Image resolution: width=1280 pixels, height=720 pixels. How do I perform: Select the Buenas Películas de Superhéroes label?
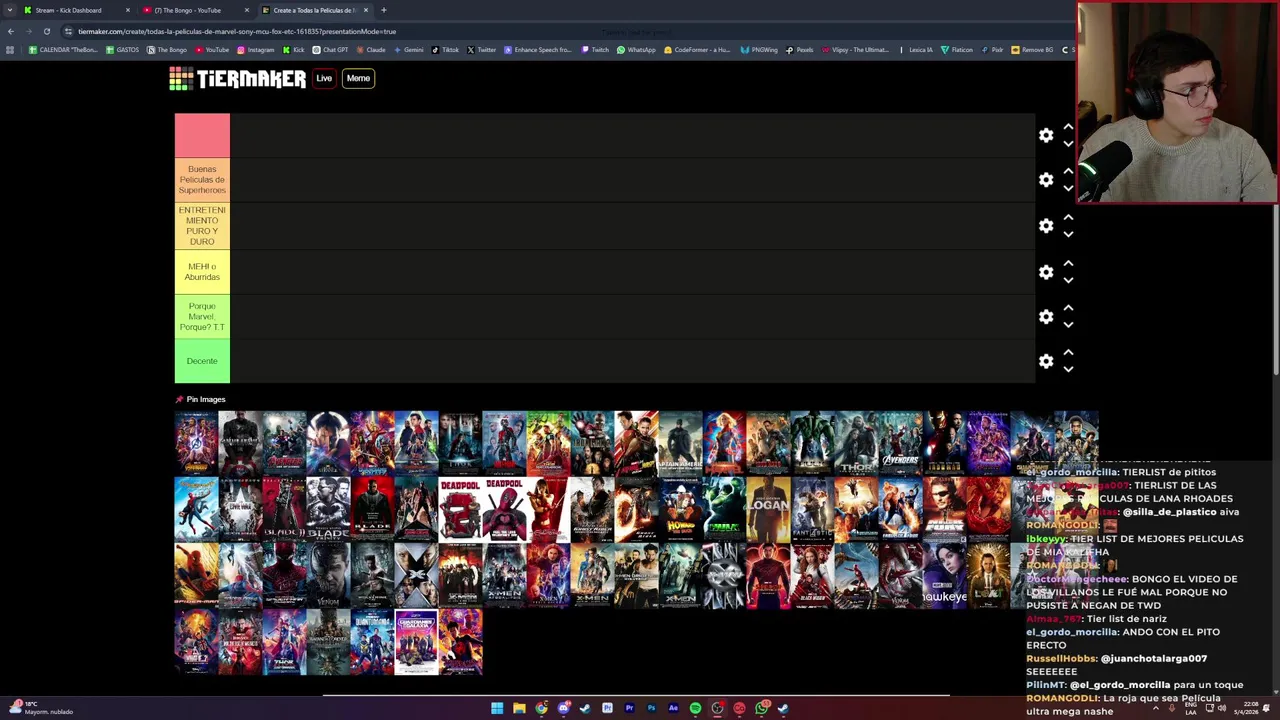(202, 180)
